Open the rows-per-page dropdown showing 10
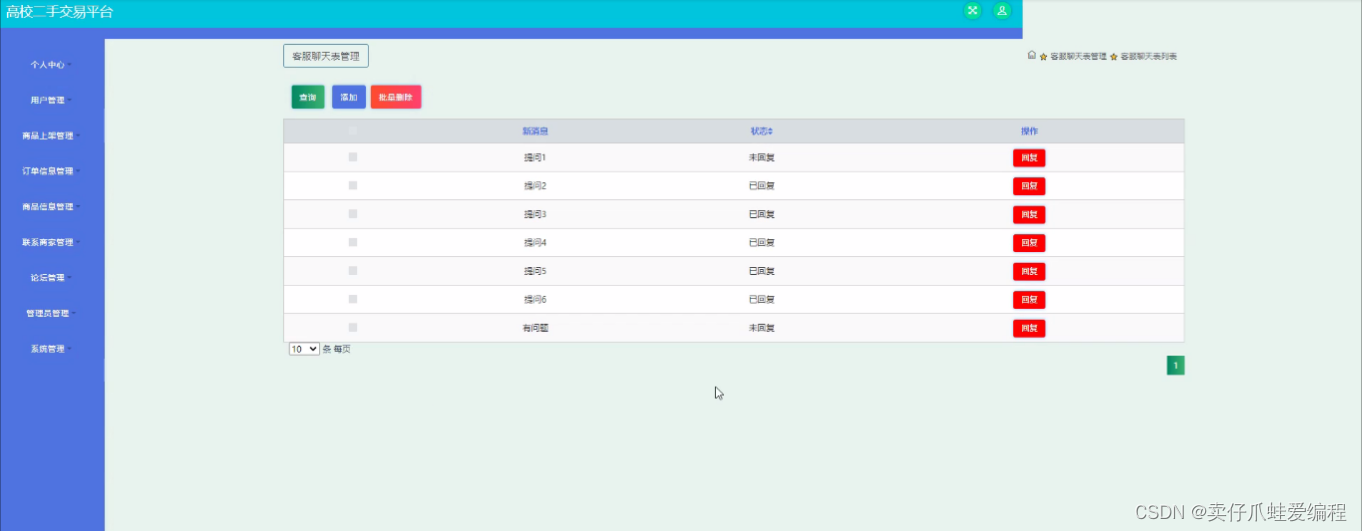This screenshot has height=531, width=1362. tap(304, 349)
